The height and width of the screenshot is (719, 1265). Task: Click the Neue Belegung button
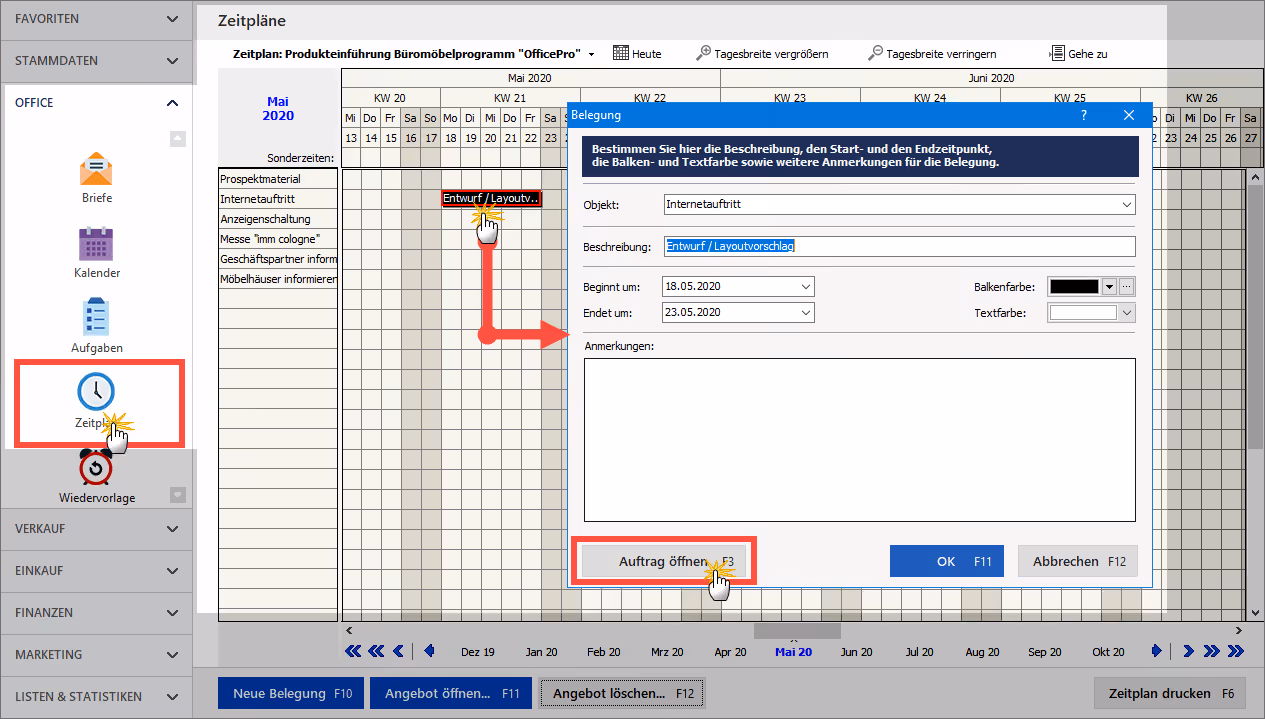point(291,693)
